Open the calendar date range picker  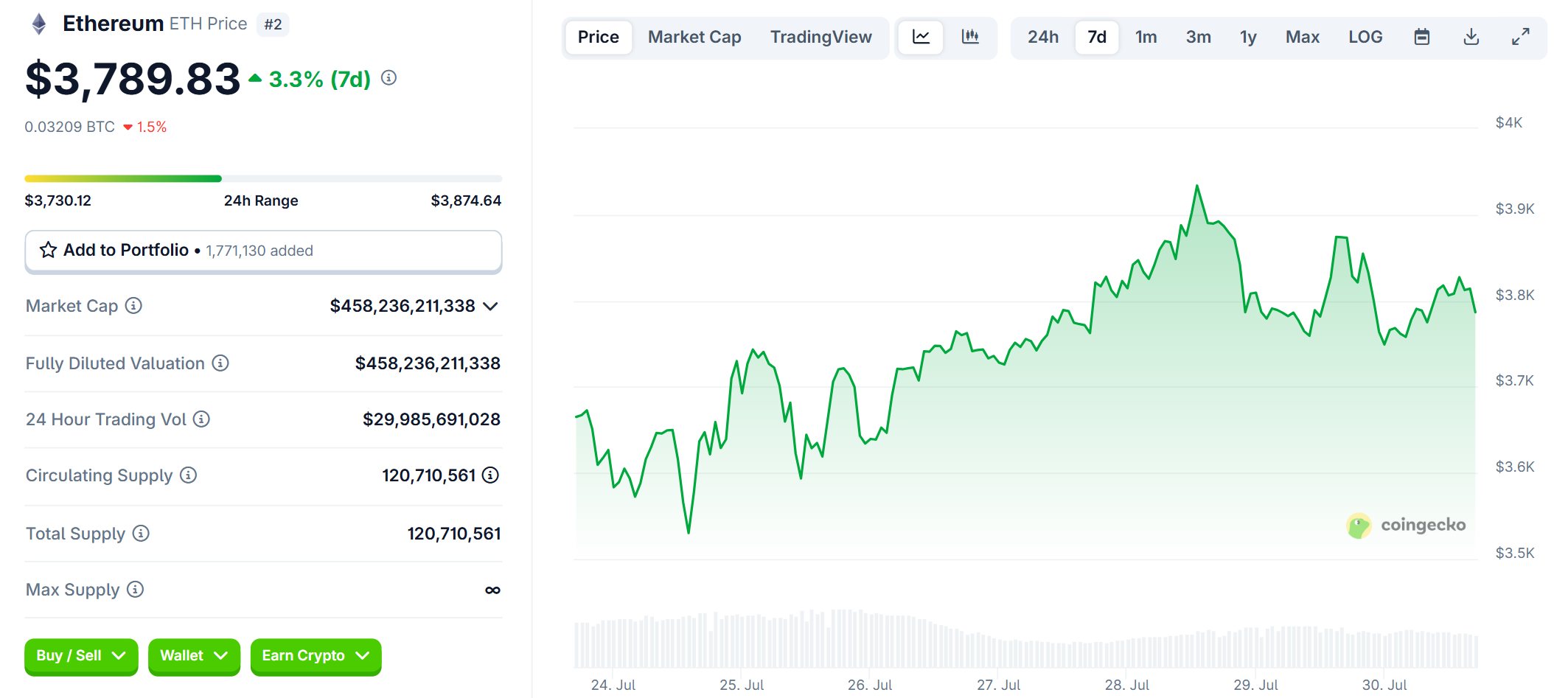(1422, 37)
